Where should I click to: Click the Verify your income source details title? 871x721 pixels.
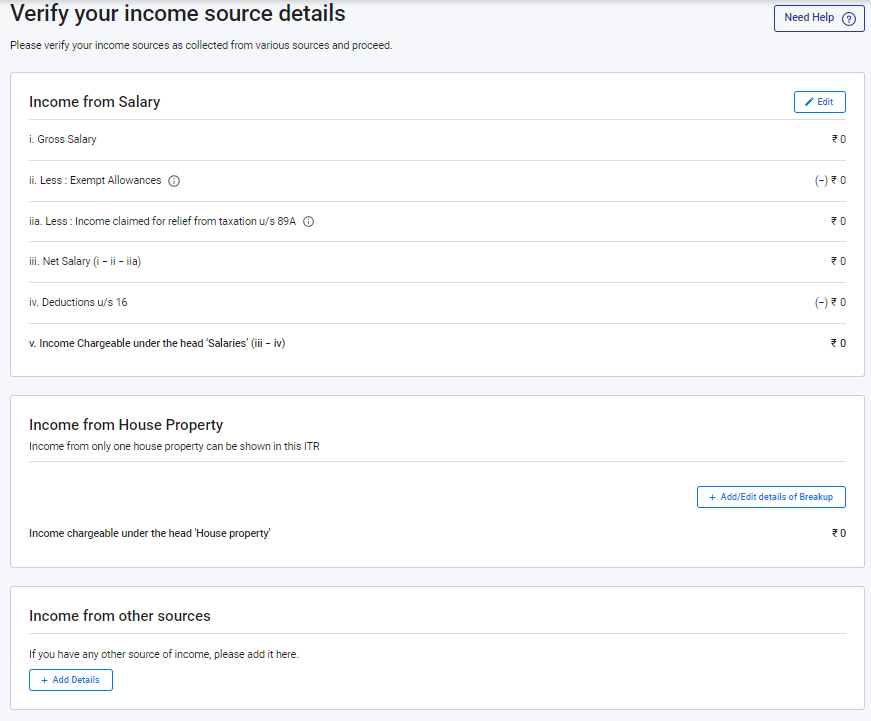point(178,14)
